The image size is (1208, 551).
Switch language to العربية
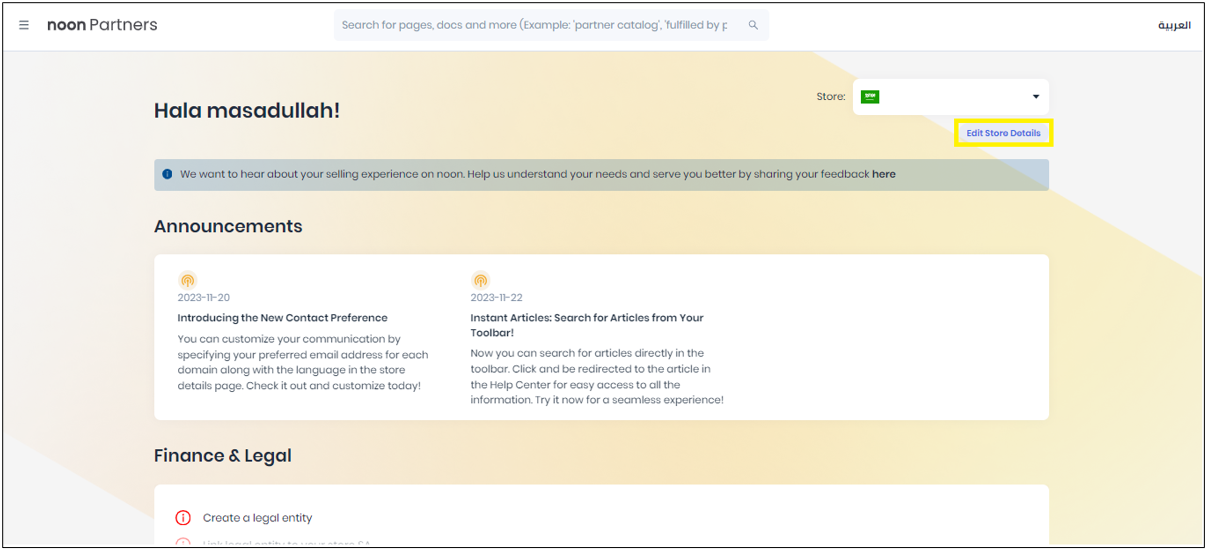point(1174,25)
